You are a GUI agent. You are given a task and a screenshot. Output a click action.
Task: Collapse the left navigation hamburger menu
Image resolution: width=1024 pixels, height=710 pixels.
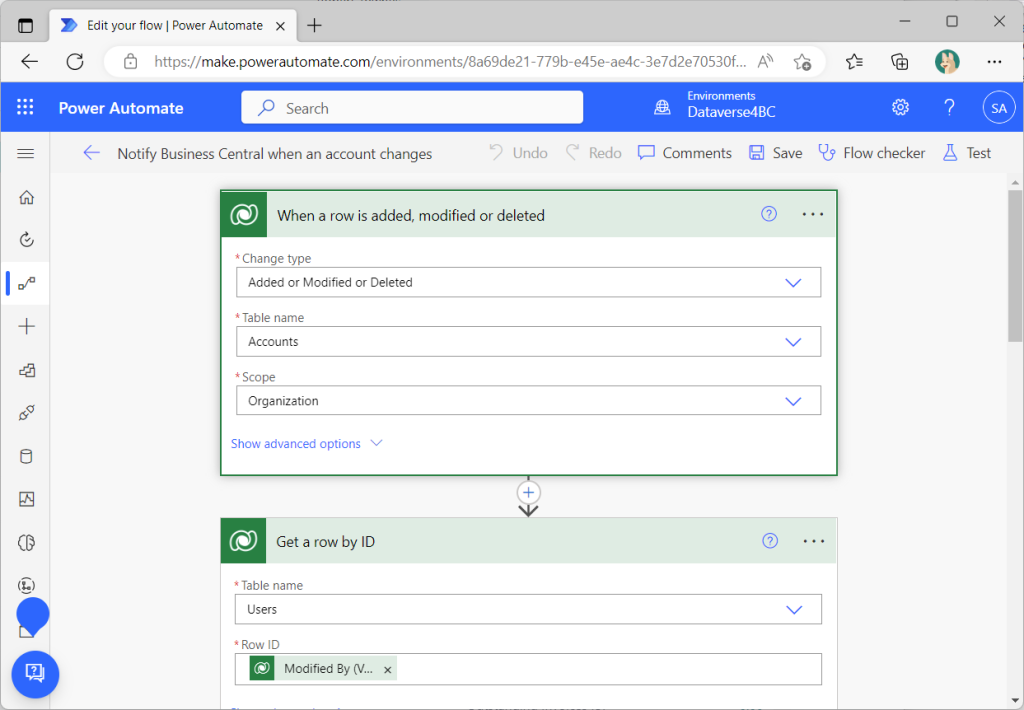click(25, 153)
